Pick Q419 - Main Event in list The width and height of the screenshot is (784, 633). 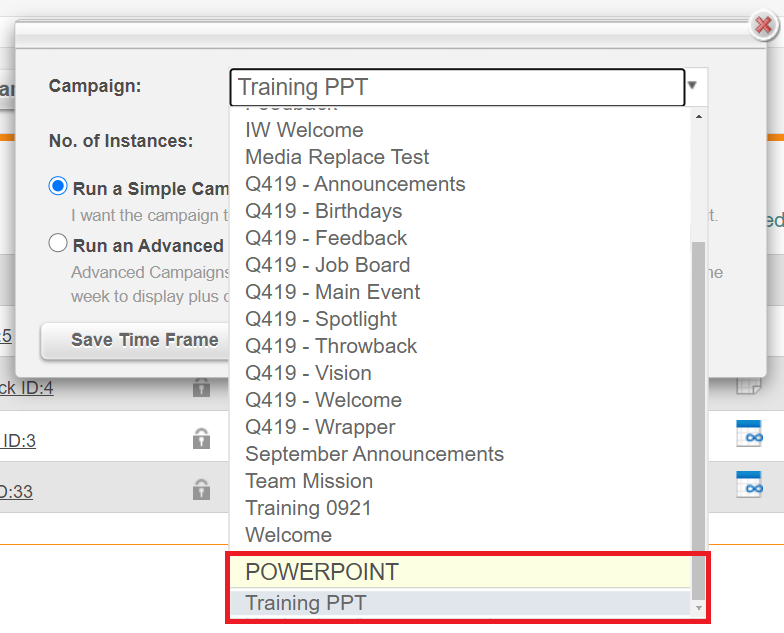coord(332,292)
